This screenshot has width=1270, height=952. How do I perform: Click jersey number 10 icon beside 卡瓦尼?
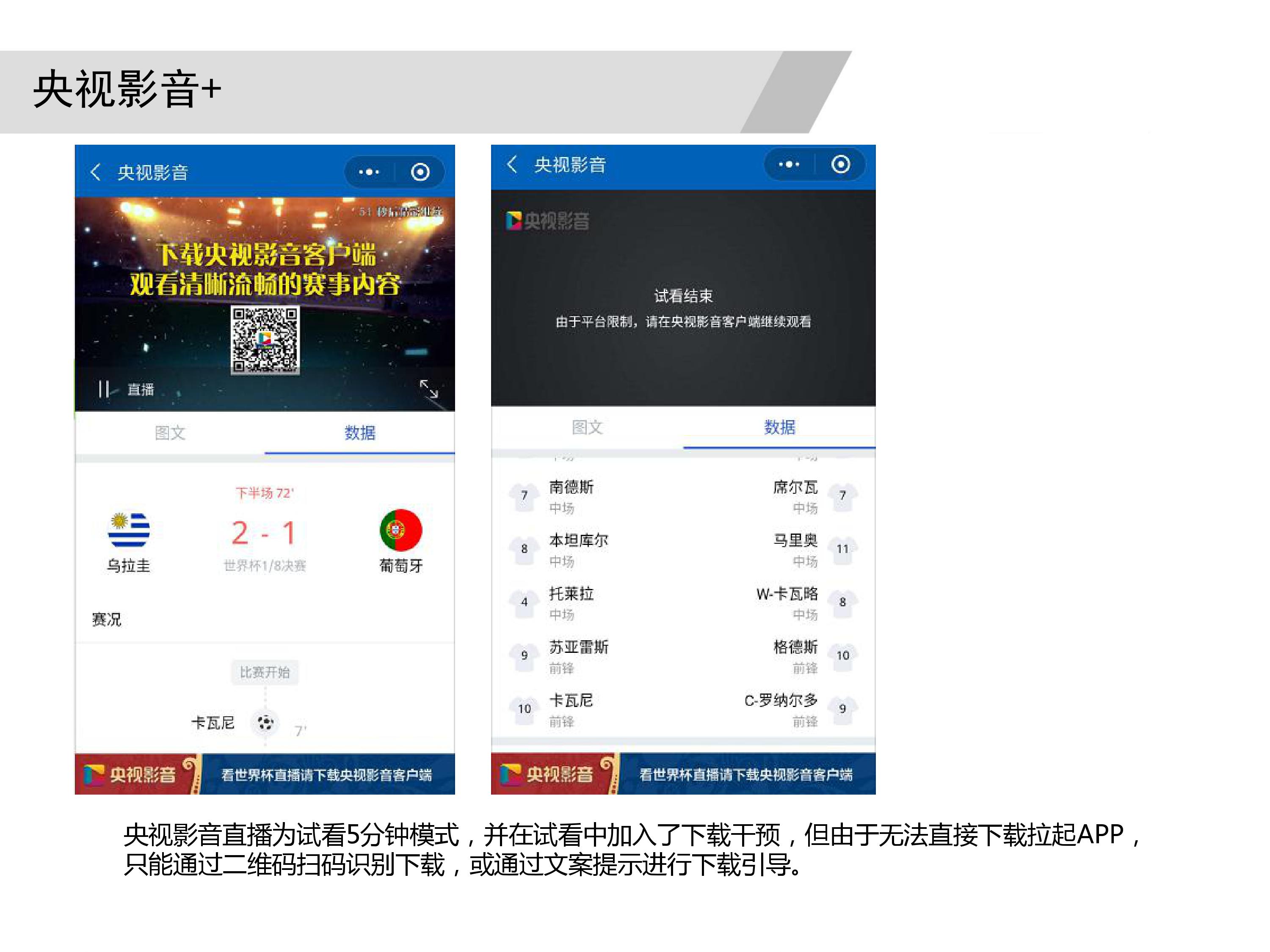tap(524, 710)
